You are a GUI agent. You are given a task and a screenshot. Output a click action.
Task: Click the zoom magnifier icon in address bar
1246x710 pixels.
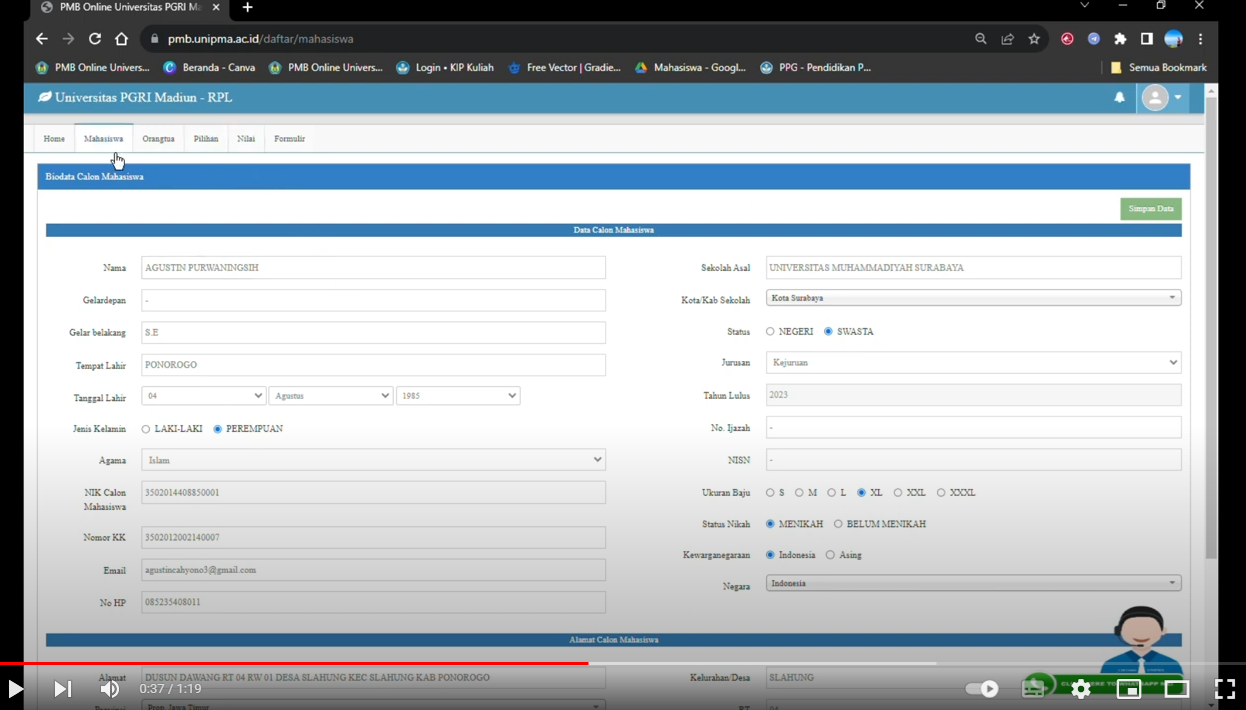coord(981,39)
